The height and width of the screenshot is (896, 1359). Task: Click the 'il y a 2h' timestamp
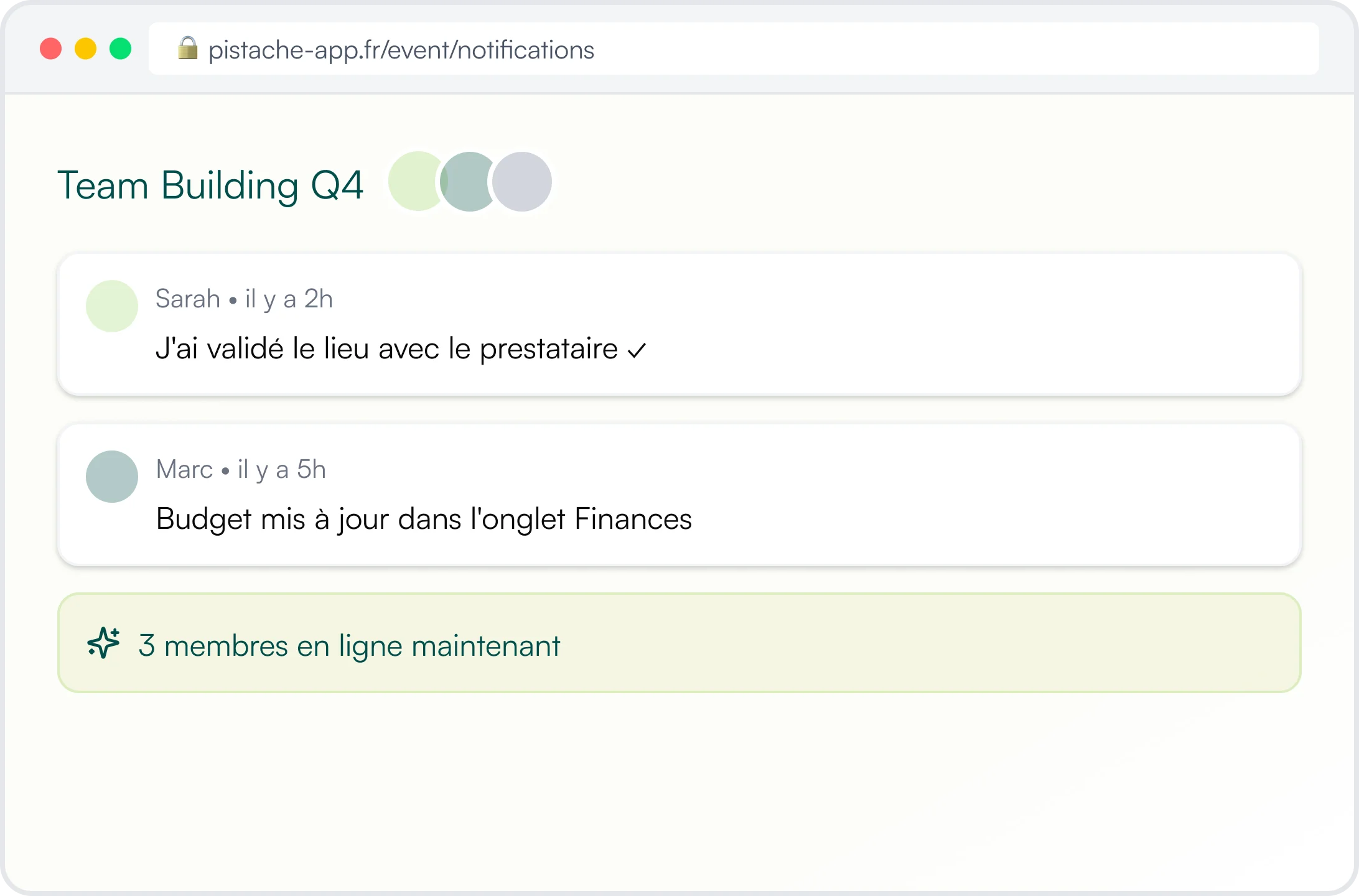pos(289,298)
